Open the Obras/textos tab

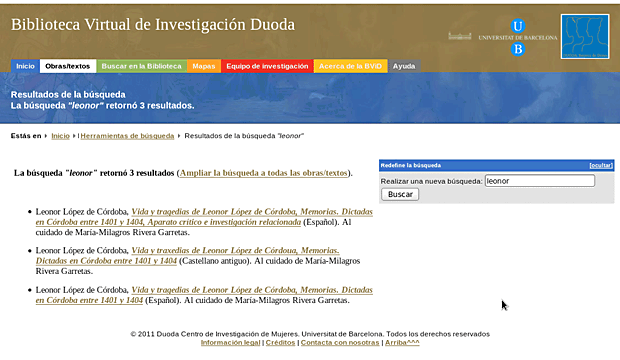(x=68, y=66)
